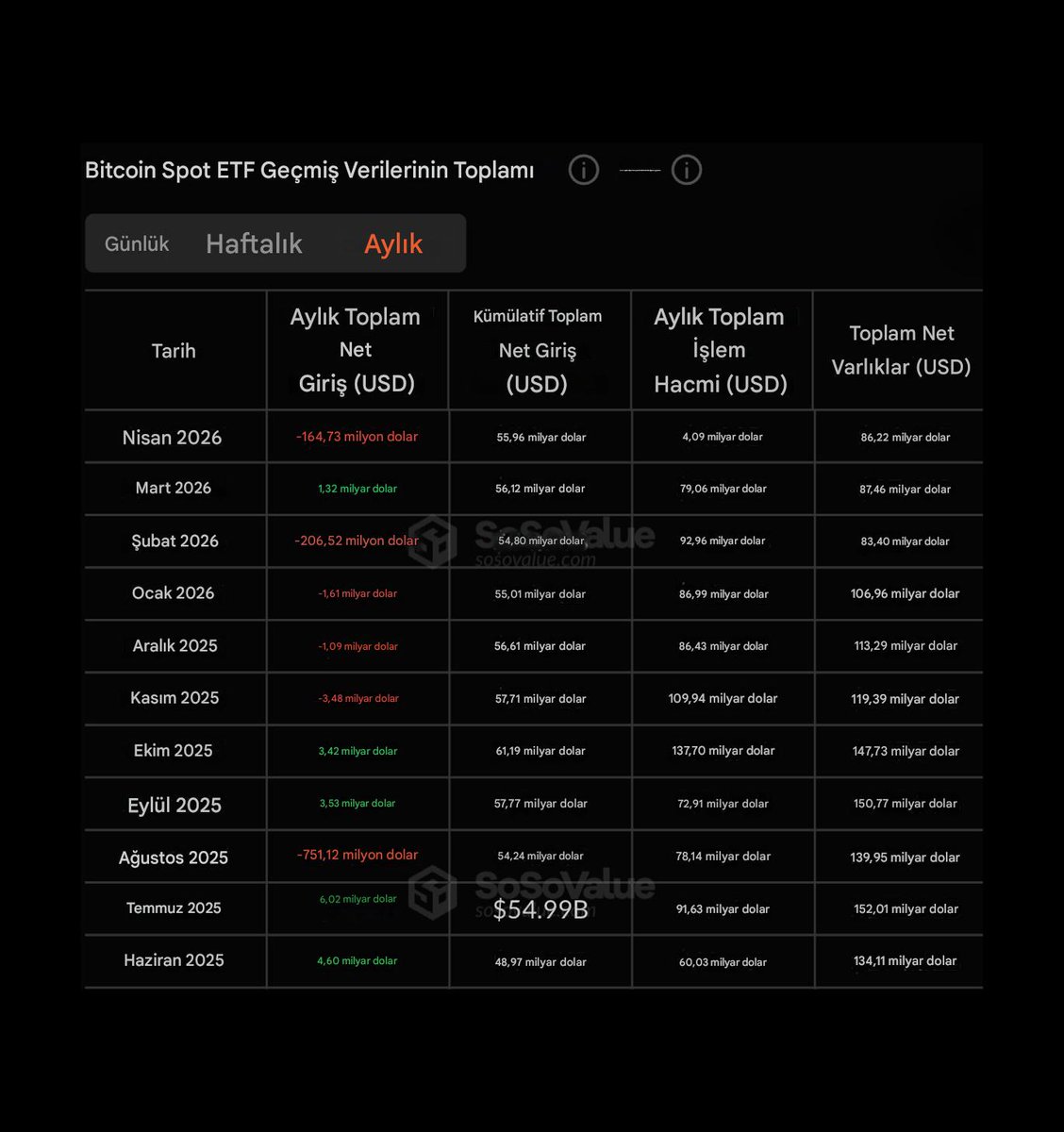This screenshot has width=1064, height=1132.
Task: Click the 61,19 milyar dolar cumulative value
Action: coord(540,751)
